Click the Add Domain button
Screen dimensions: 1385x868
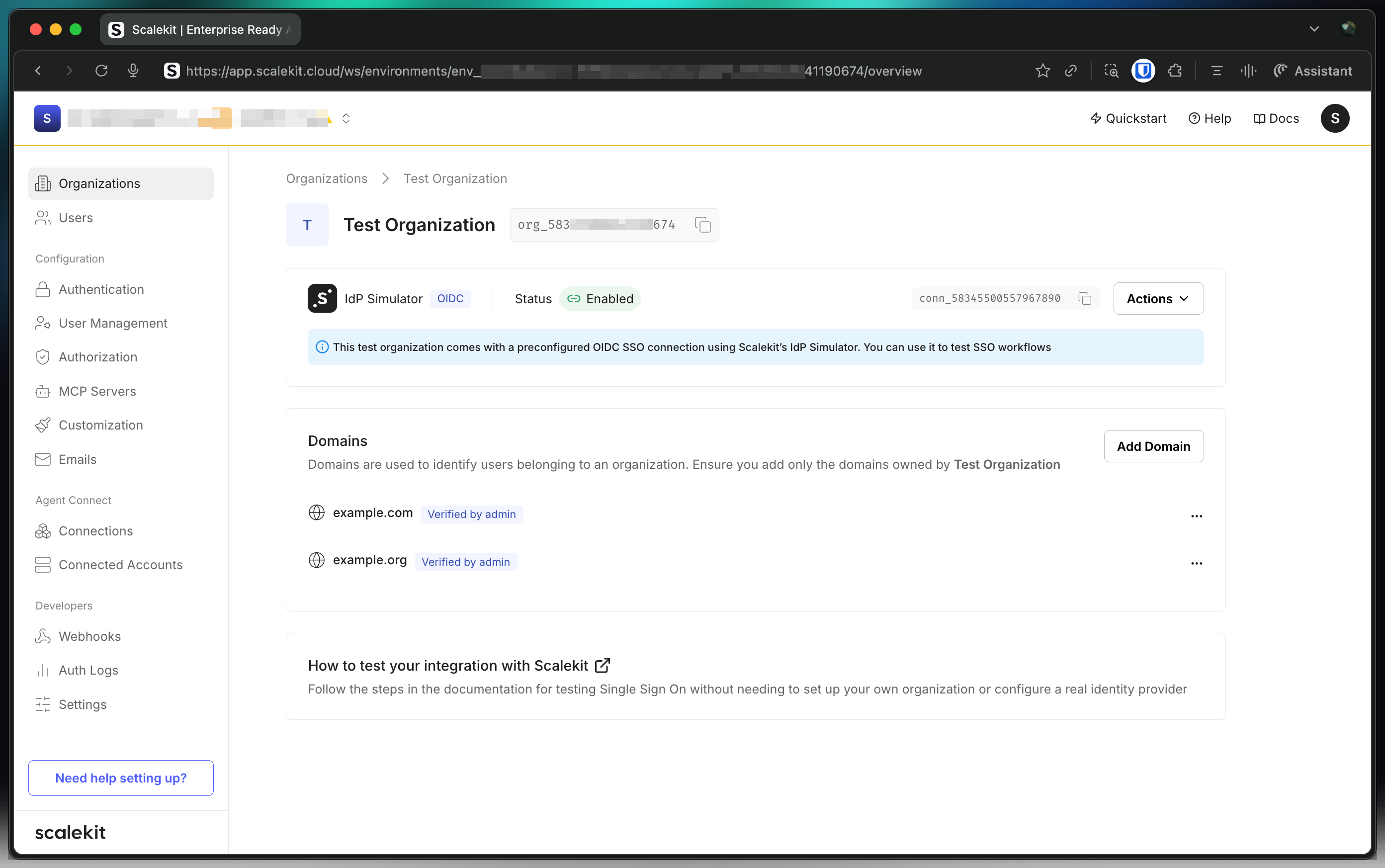tap(1153, 446)
